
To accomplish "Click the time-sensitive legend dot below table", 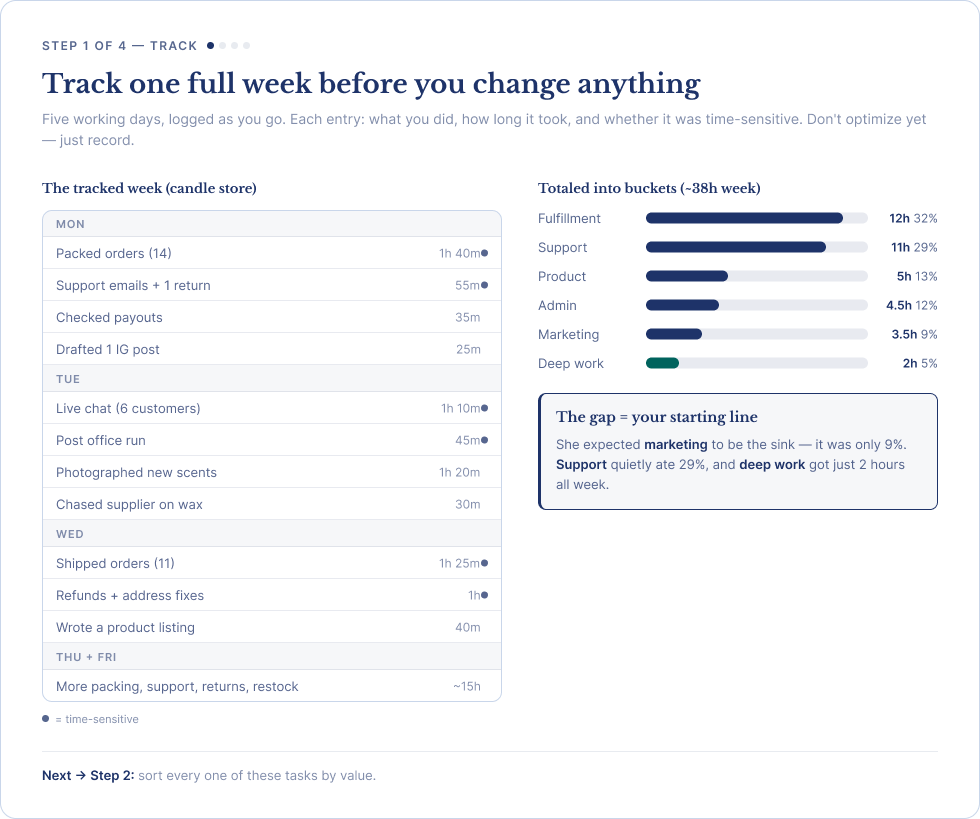I will click(x=46, y=718).
